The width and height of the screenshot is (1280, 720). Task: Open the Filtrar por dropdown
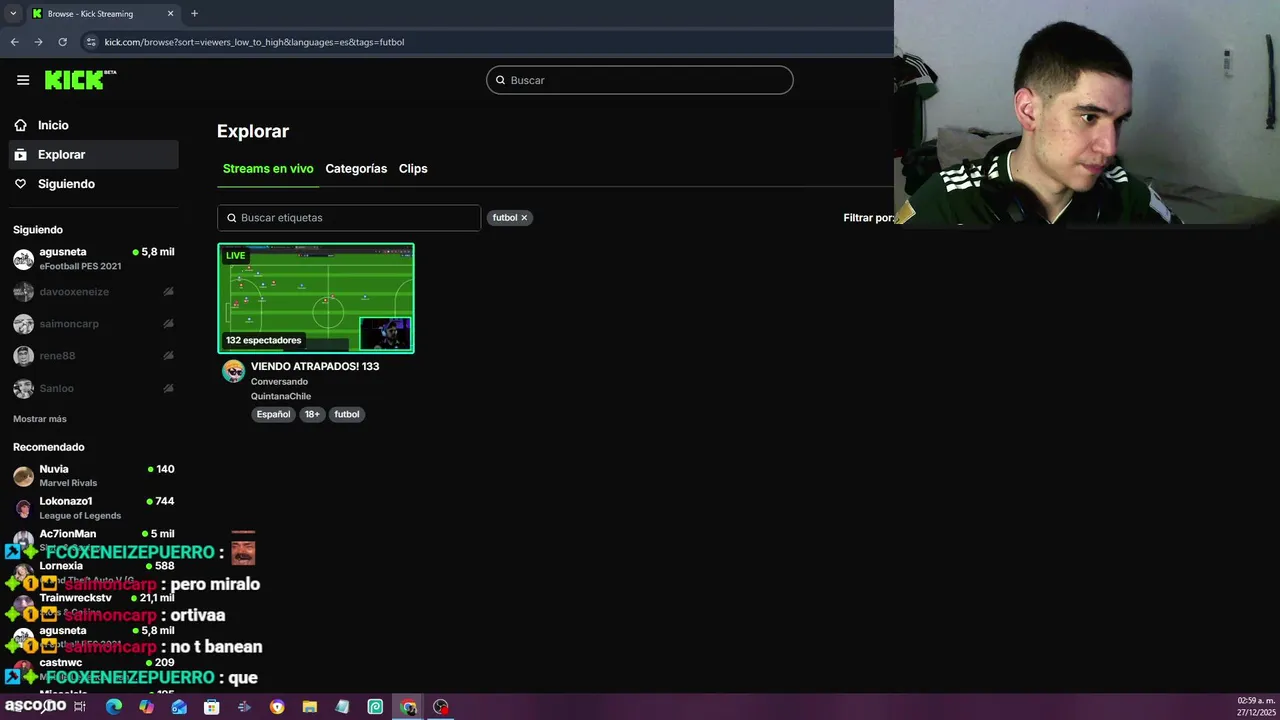[x=868, y=218]
